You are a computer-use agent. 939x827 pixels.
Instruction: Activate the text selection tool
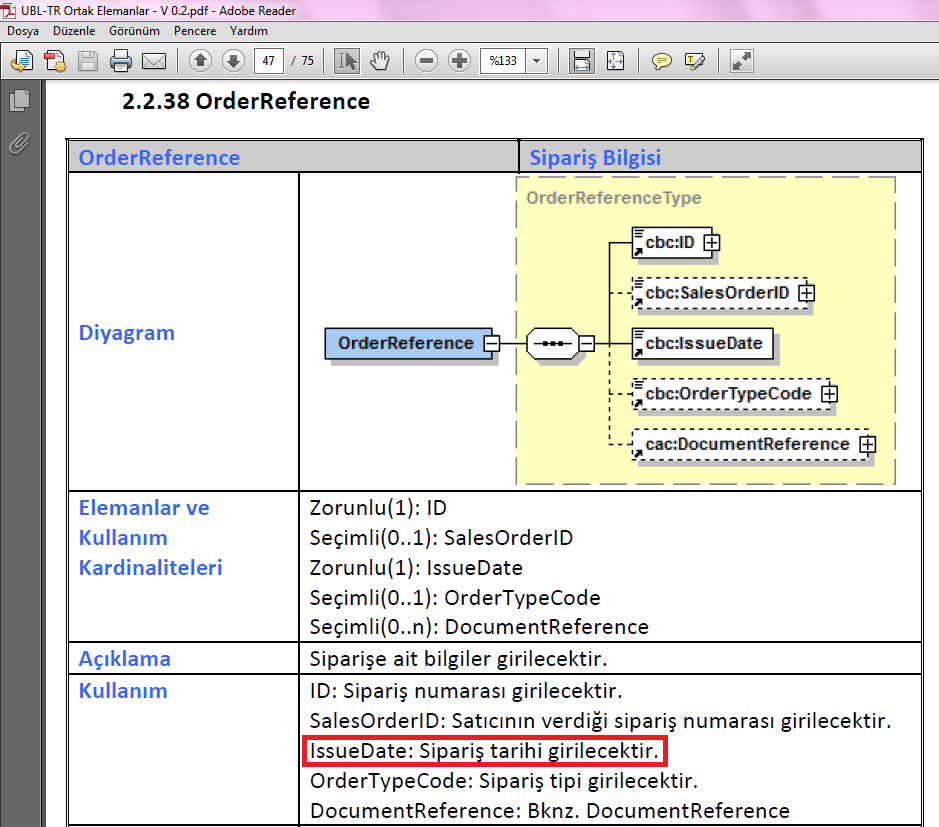coord(347,61)
